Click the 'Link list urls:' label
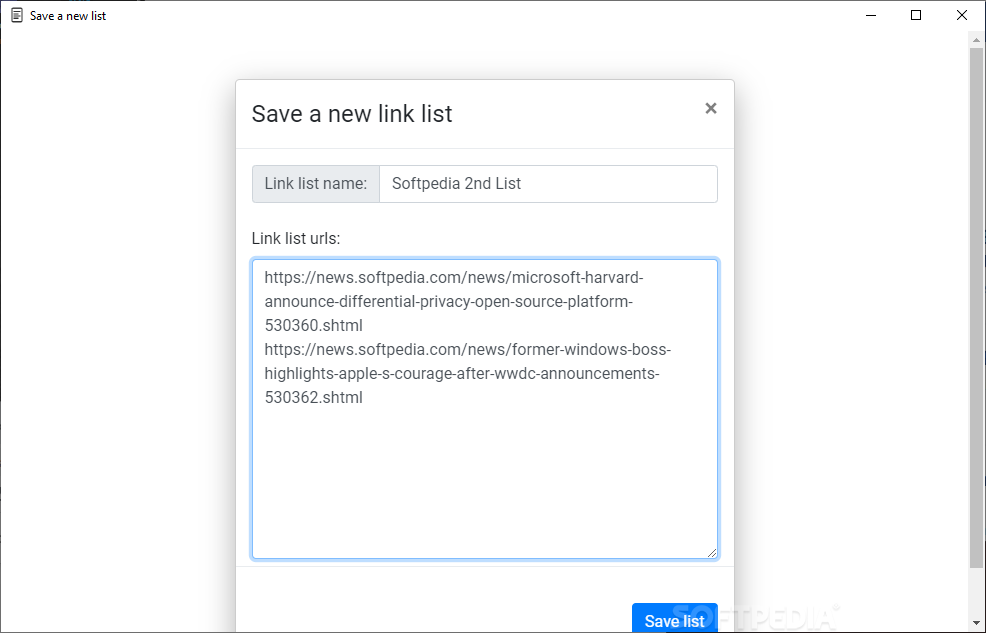This screenshot has width=986, height=644. point(296,238)
